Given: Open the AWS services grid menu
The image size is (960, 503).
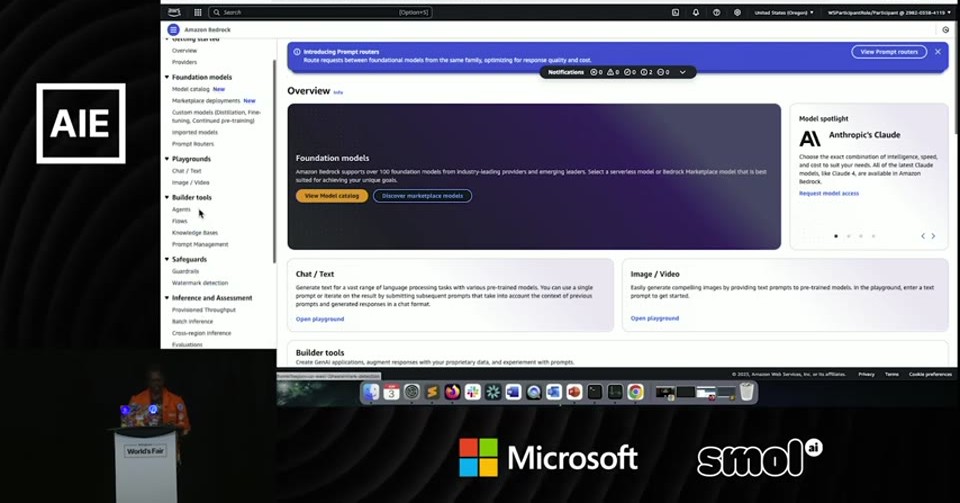Looking at the screenshot, I should pos(198,12).
